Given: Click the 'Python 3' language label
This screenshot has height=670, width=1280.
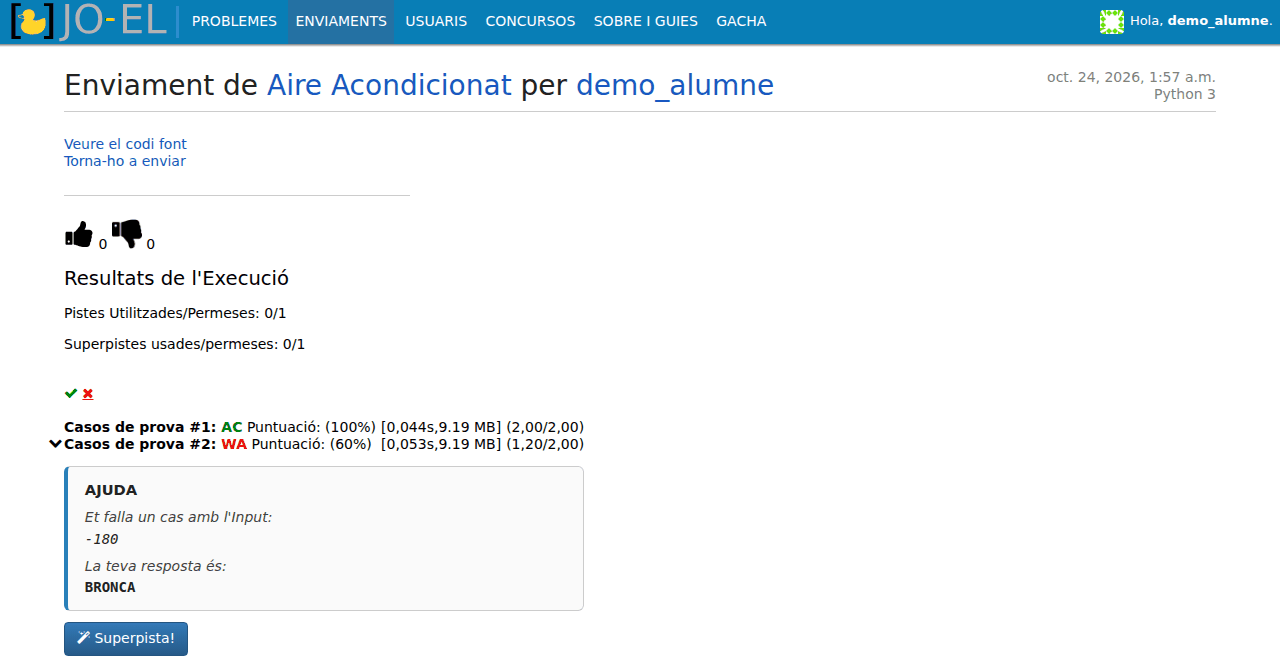Looking at the screenshot, I should (x=1185, y=94).
